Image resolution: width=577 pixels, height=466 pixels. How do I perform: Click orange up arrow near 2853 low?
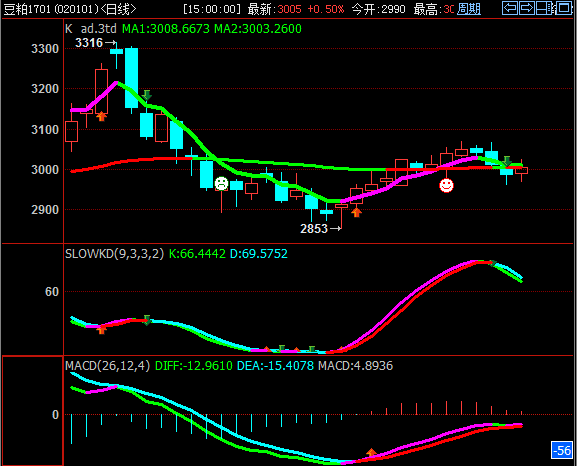point(356,212)
